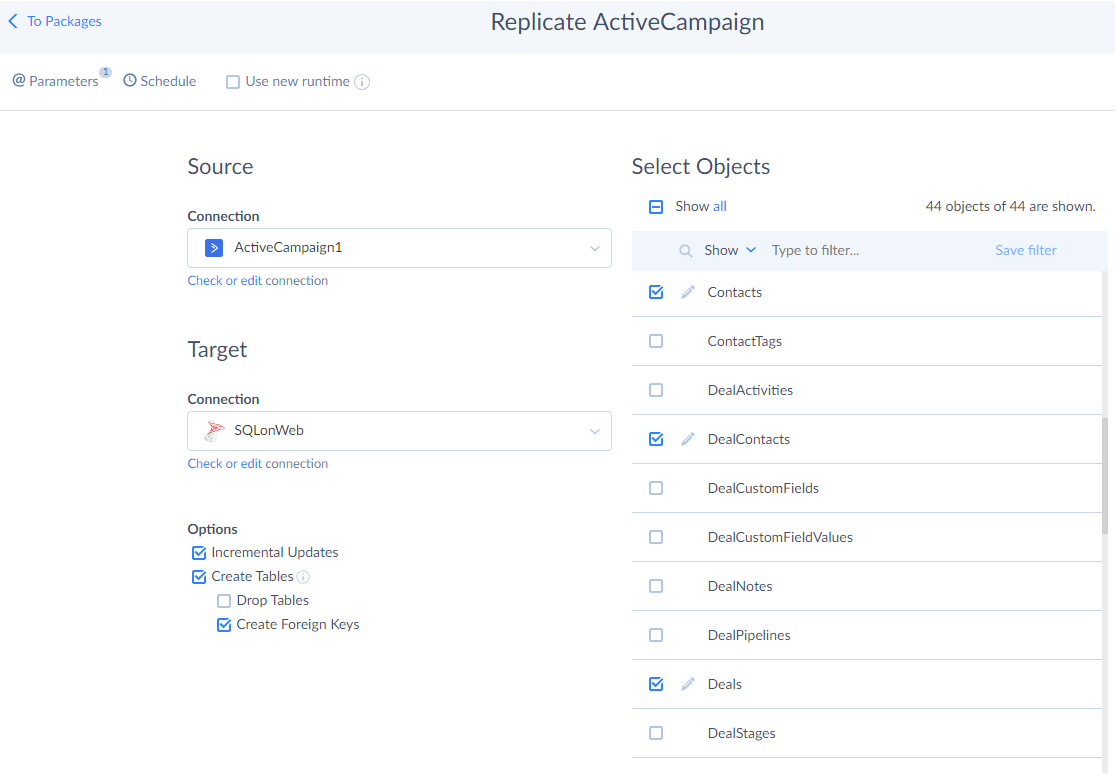This screenshot has height=779, width=1116.
Task: Click the info icon beside Create Tables
Action: pos(303,577)
